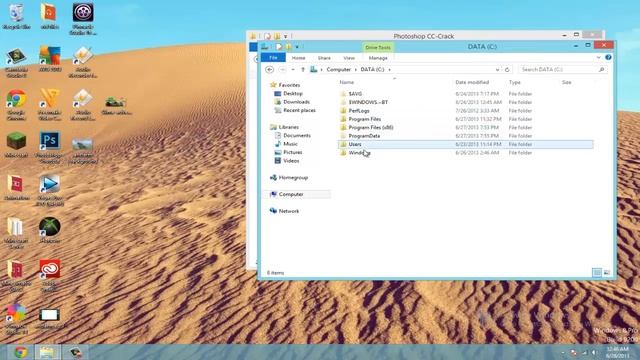Image resolution: width=640 pixels, height=360 pixels.
Task: Open the Minecraft grass block desktop icon
Action: click(x=16, y=145)
